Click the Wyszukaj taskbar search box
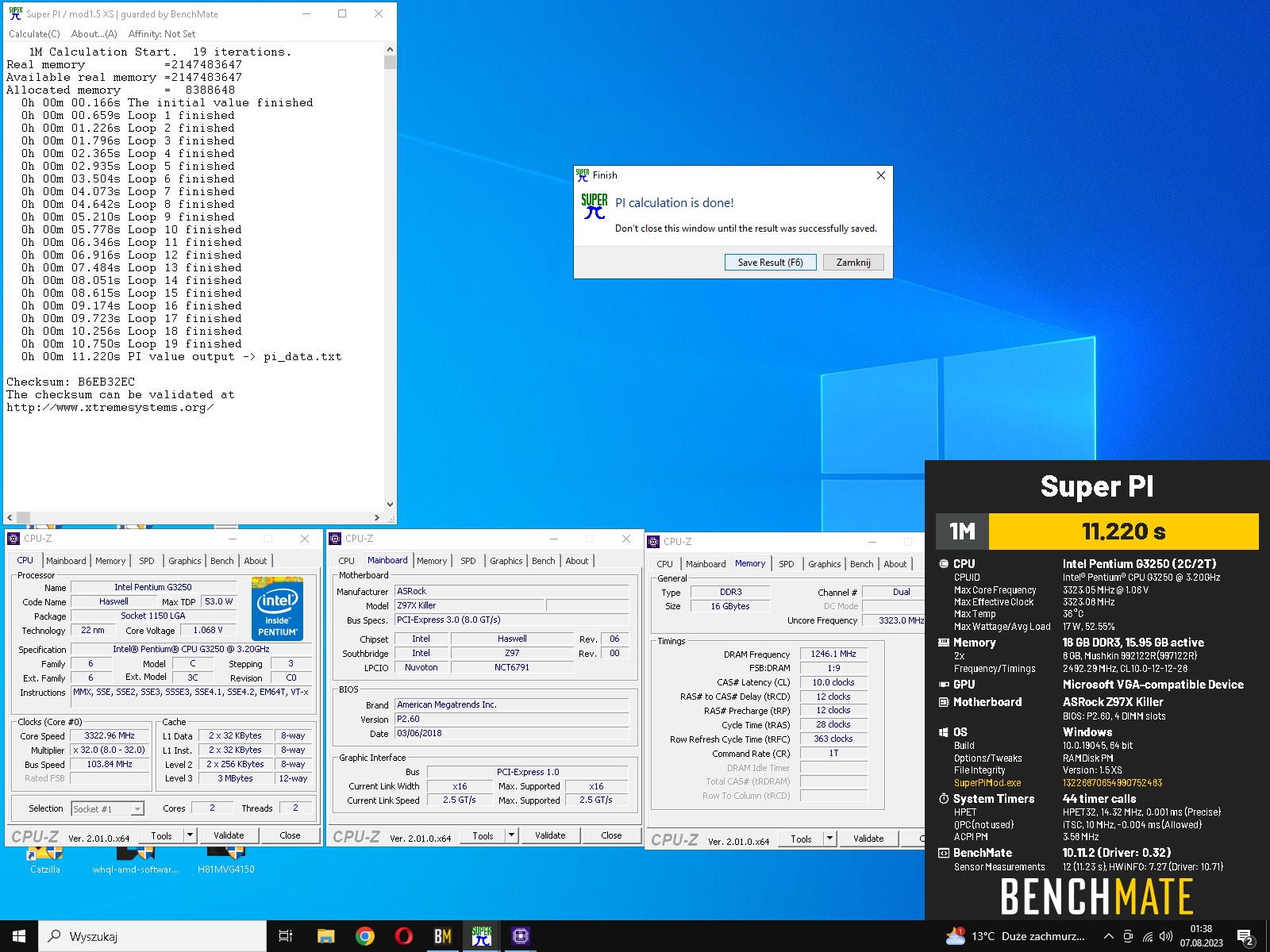1270x952 pixels. click(152, 936)
